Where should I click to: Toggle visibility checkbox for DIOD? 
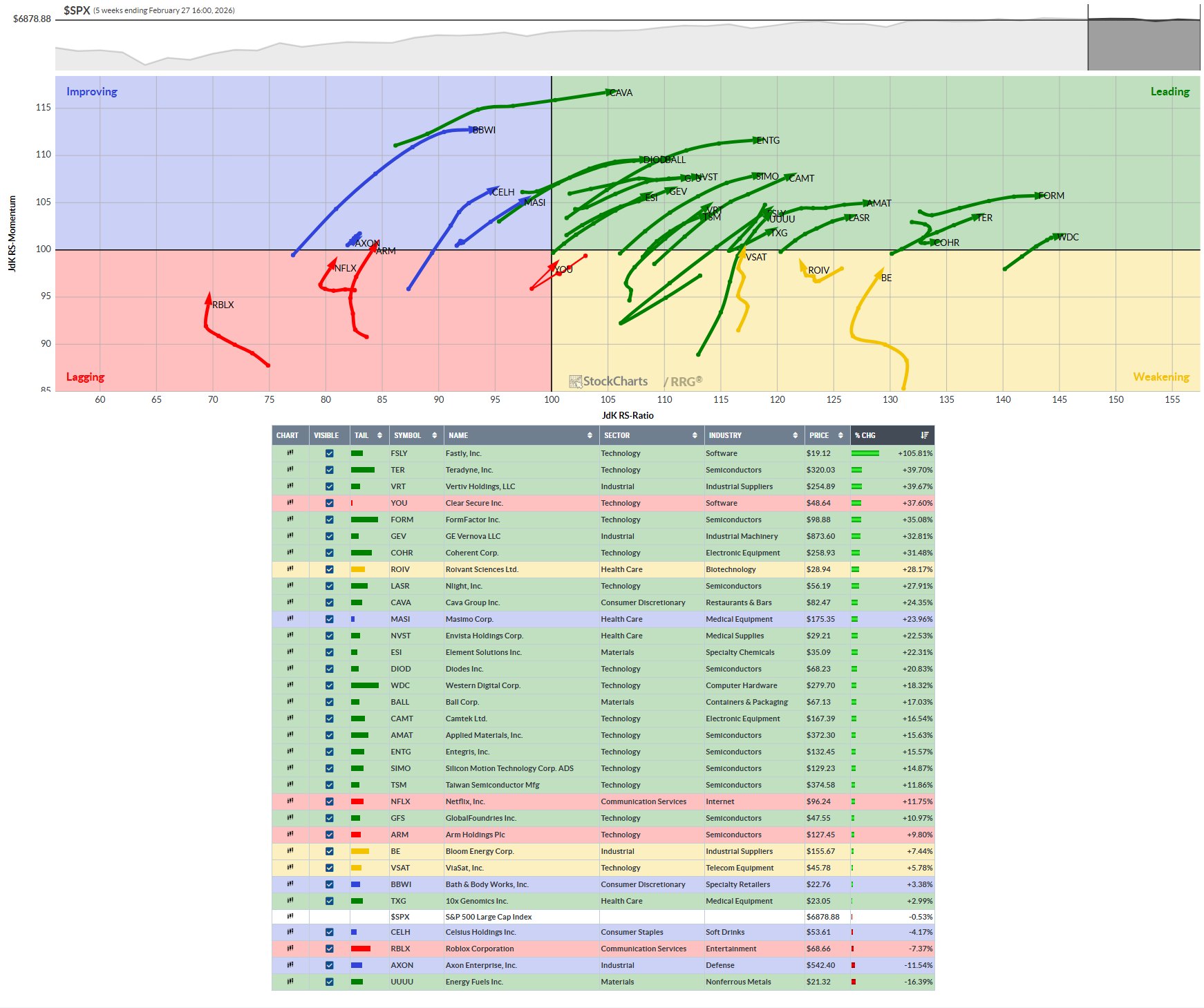(x=330, y=669)
